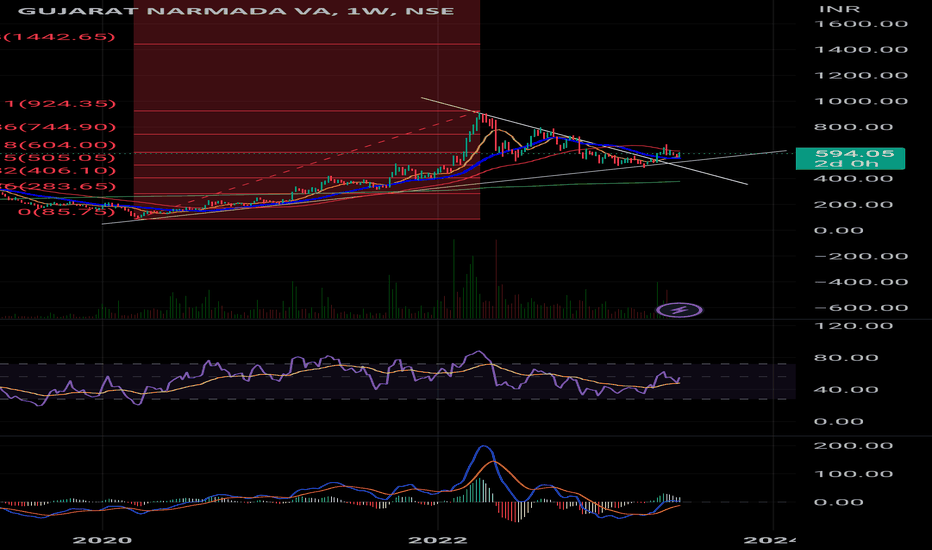Viewport: 932px width, 550px height.
Task: Select the 1(924.35) Fibonacci level label
Action: pos(61,103)
